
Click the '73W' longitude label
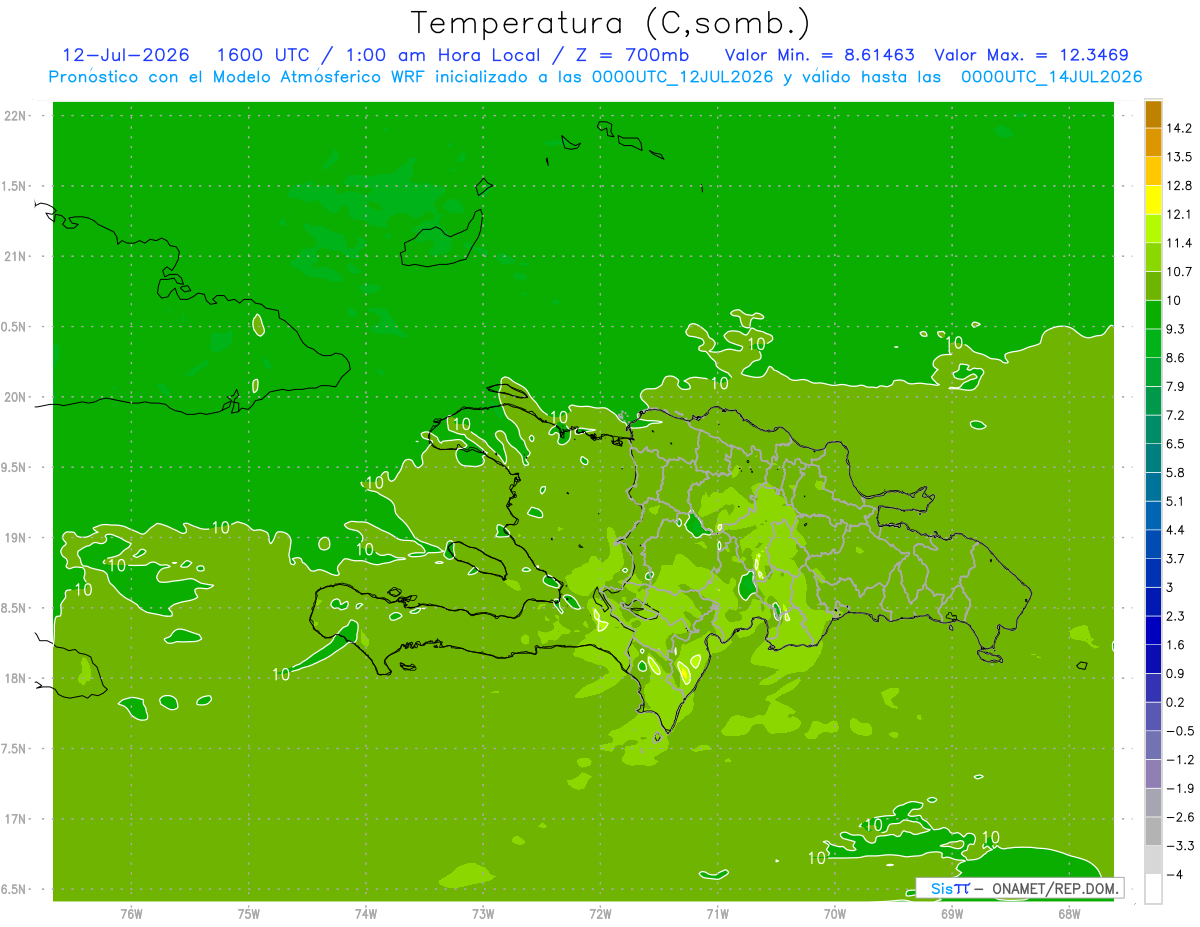click(x=483, y=913)
